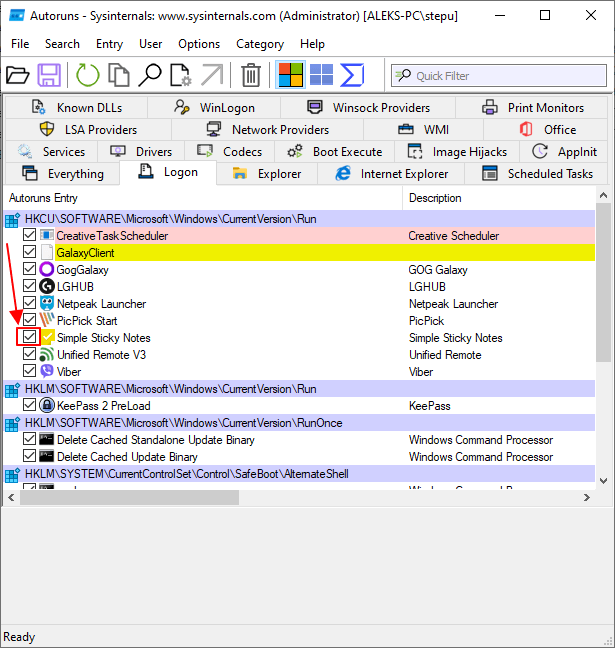
Task: Click the green Refresh toolbar icon
Action: click(88, 75)
